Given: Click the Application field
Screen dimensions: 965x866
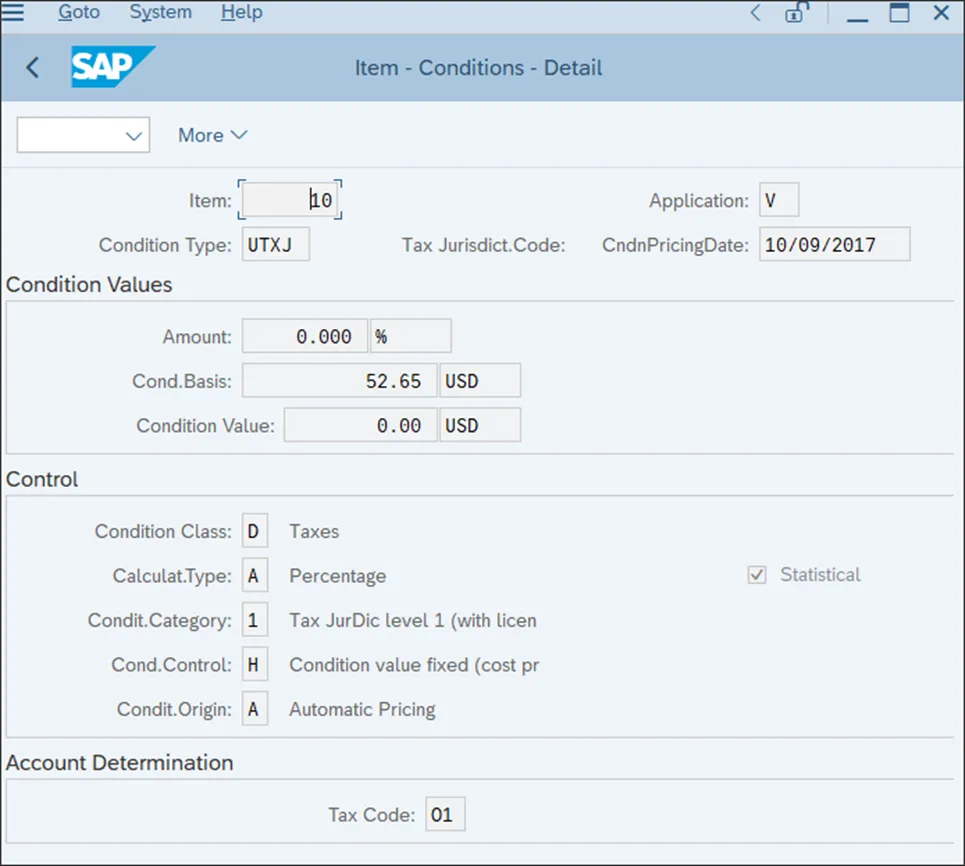Looking at the screenshot, I should 778,201.
